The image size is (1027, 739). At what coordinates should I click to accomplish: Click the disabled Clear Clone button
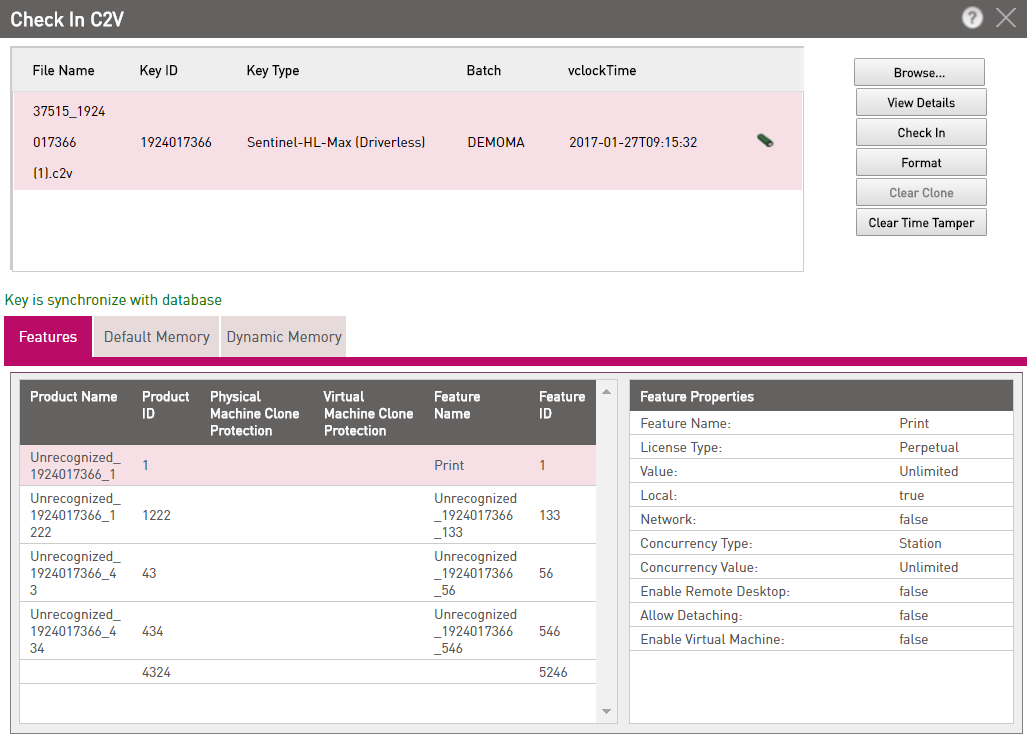[x=920, y=192]
